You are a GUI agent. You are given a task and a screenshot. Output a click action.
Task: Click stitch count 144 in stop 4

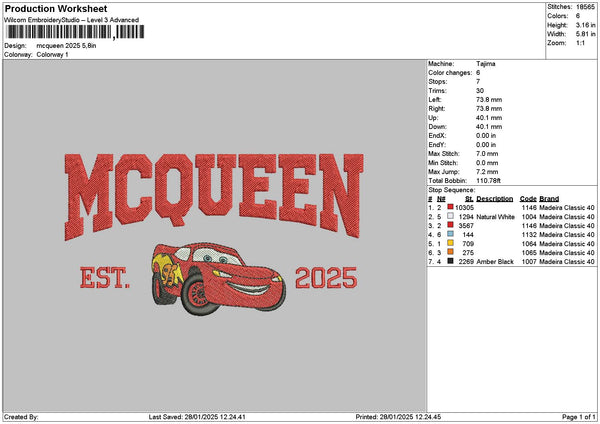click(x=468, y=235)
